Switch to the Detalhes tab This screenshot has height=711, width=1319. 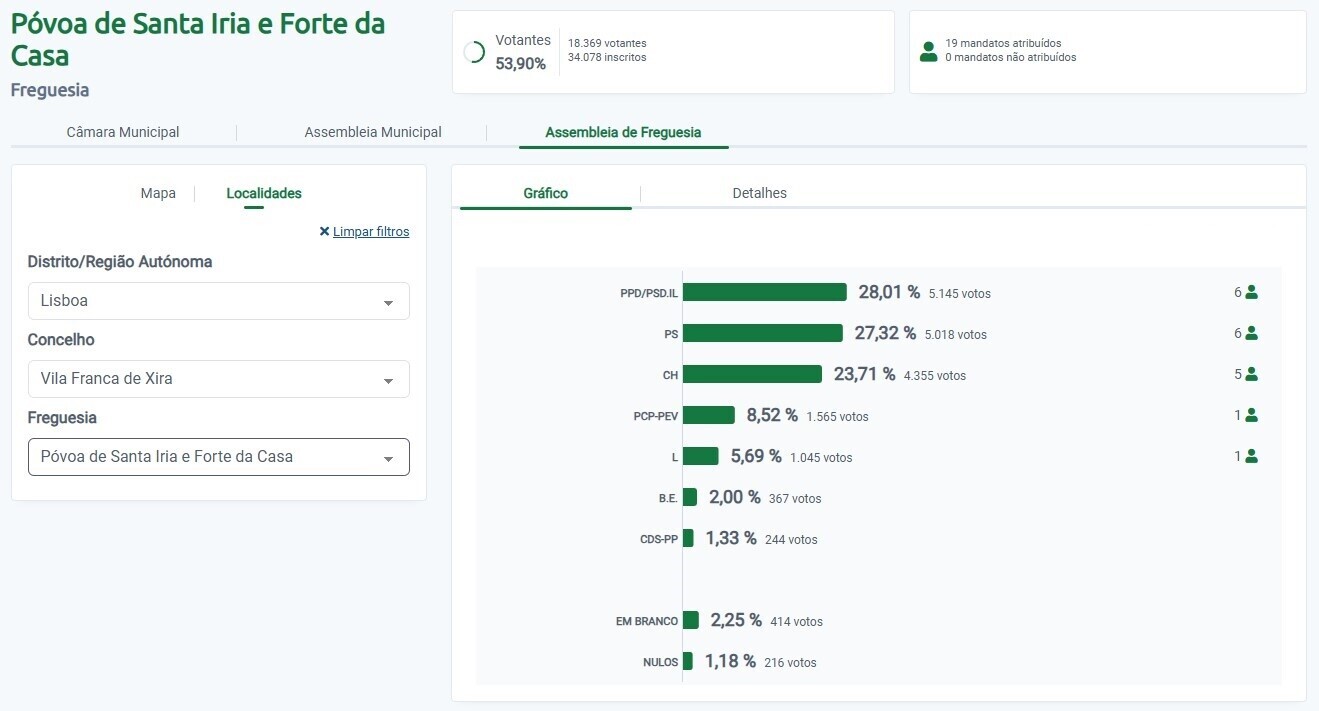click(x=759, y=193)
